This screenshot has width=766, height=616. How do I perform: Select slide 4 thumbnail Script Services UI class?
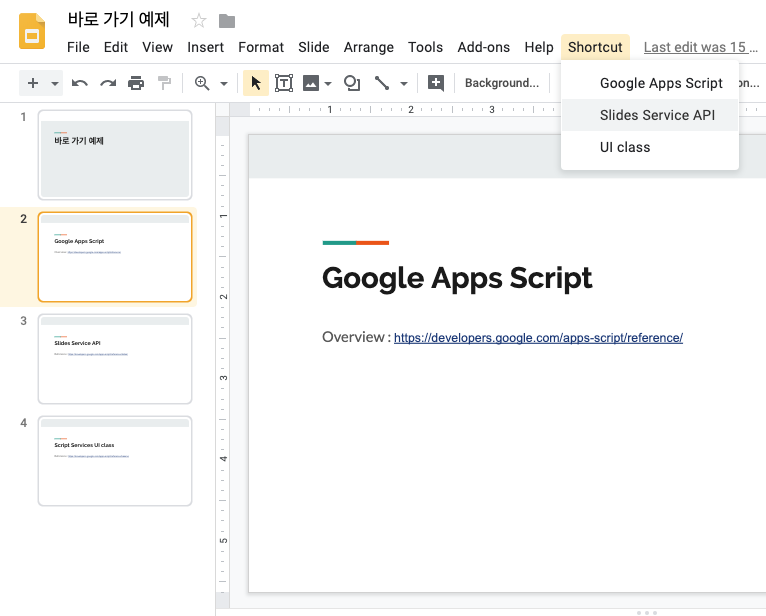coord(115,461)
